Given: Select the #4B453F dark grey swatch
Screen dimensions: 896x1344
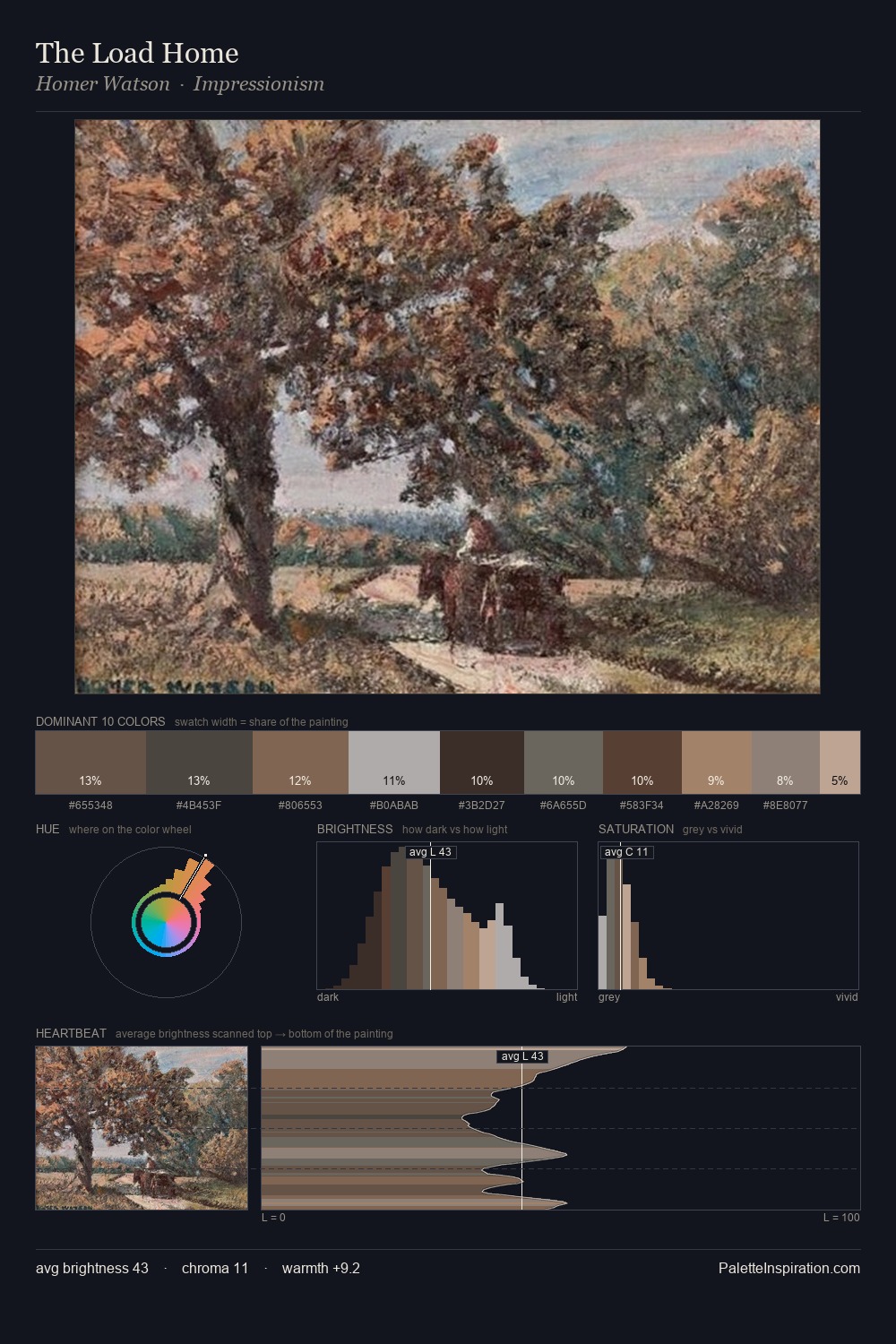Looking at the screenshot, I should [x=199, y=762].
